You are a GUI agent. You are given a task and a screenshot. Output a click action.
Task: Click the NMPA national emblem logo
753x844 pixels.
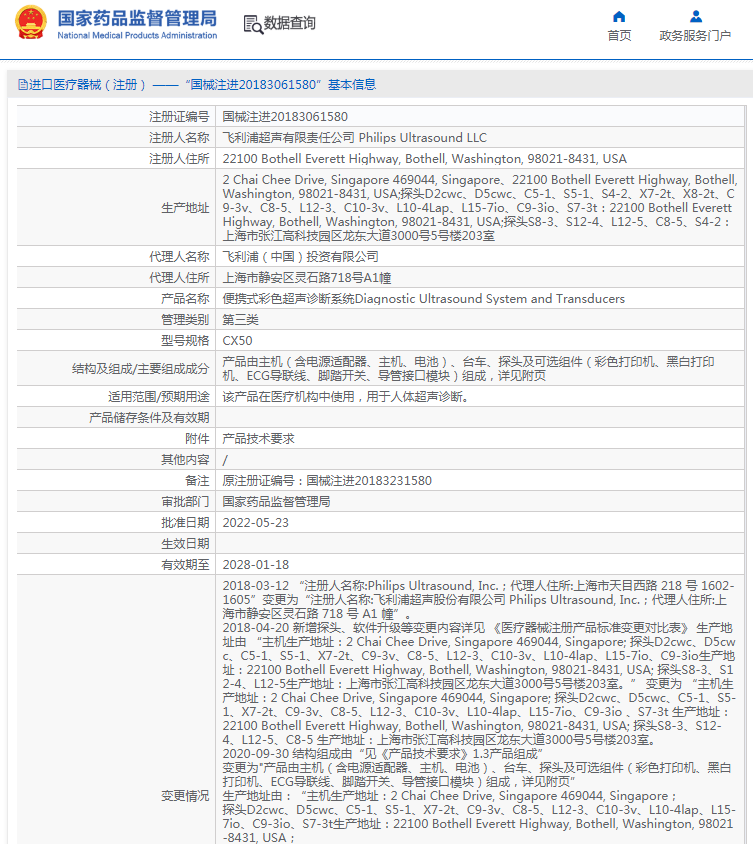[30, 23]
